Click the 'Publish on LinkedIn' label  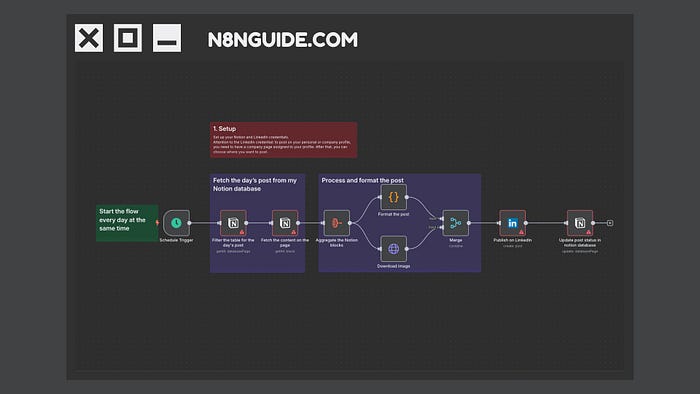pyautogui.click(x=512, y=240)
